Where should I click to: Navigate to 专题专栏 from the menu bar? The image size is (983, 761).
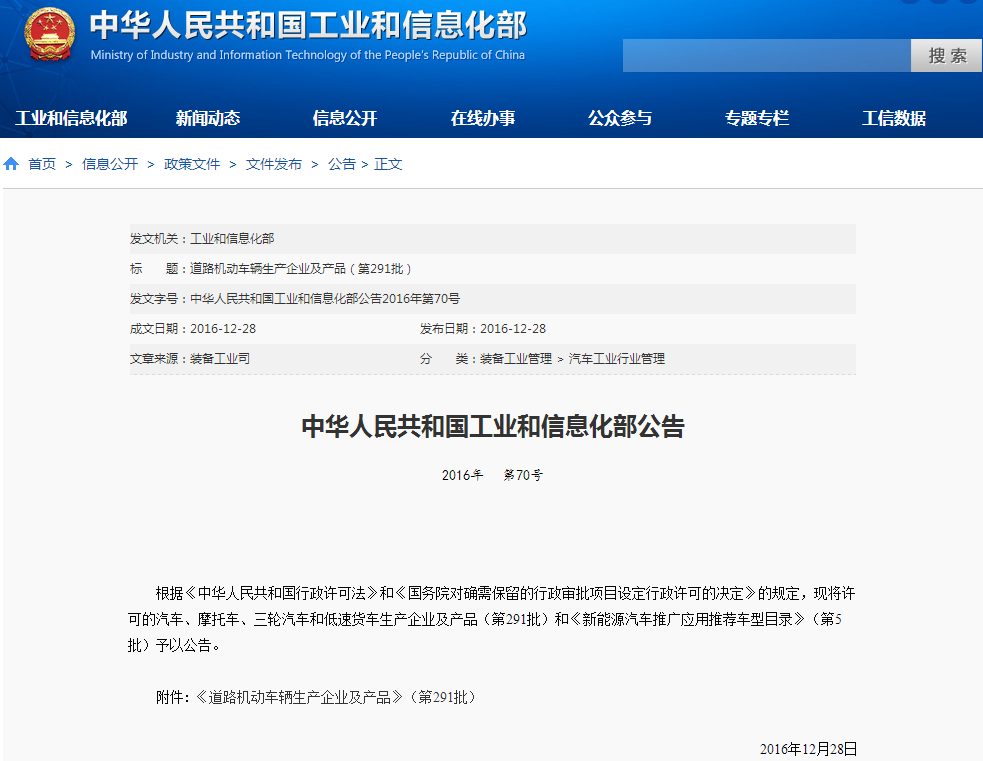(x=757, y=118)
